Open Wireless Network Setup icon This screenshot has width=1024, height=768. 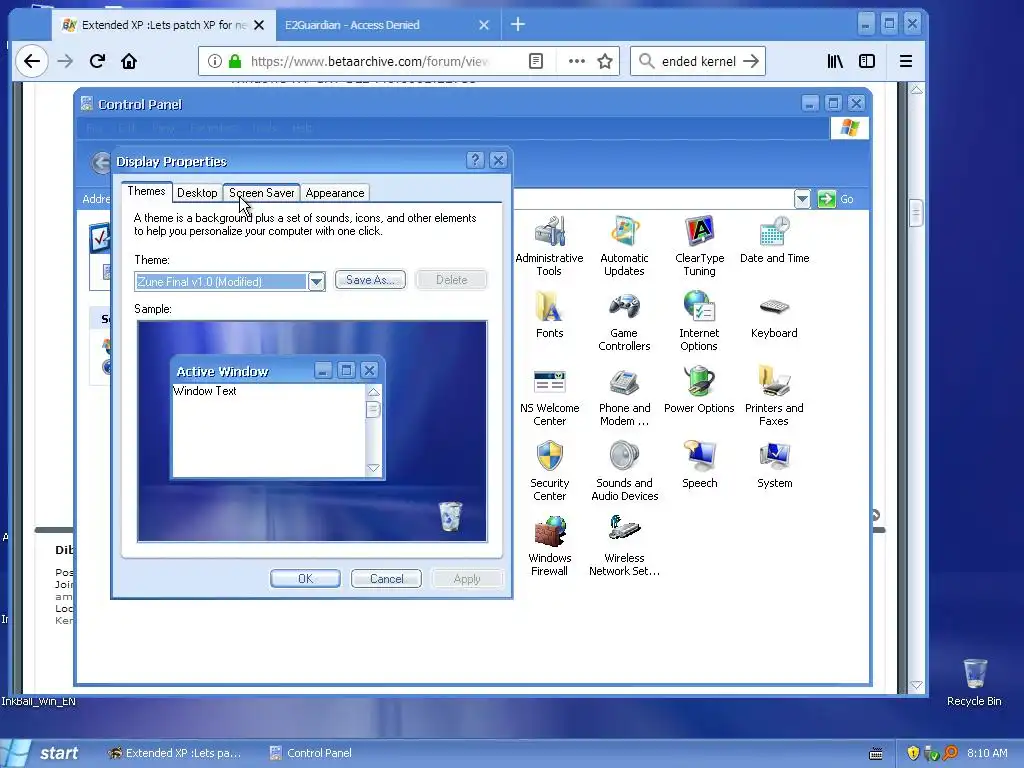click(624, 547)
